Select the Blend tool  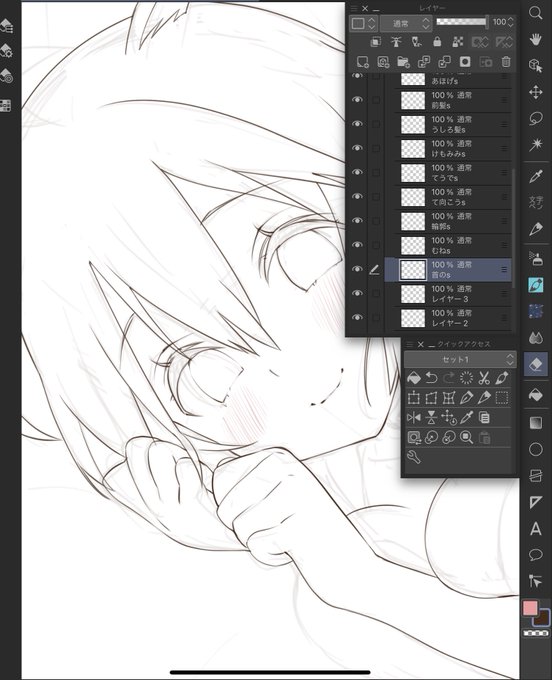(536, 337)
